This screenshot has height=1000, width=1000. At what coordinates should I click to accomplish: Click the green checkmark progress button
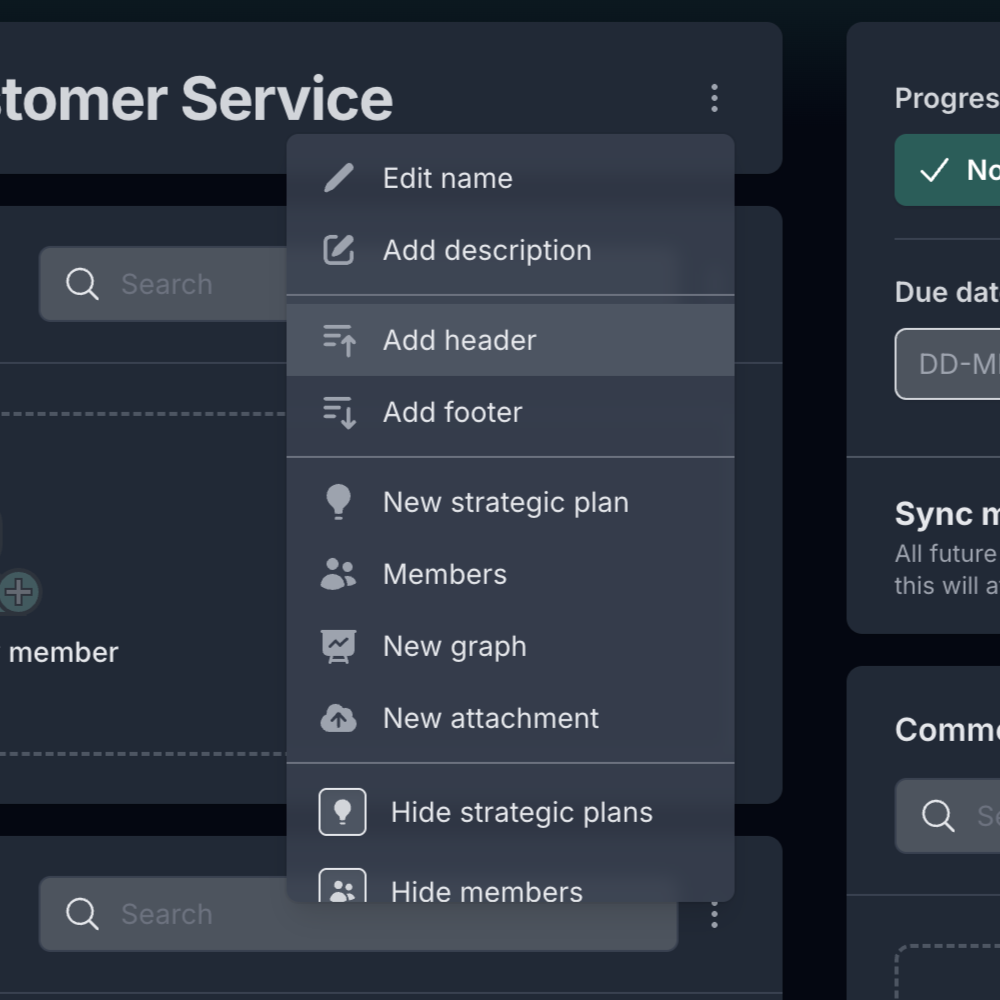[947, 170]
